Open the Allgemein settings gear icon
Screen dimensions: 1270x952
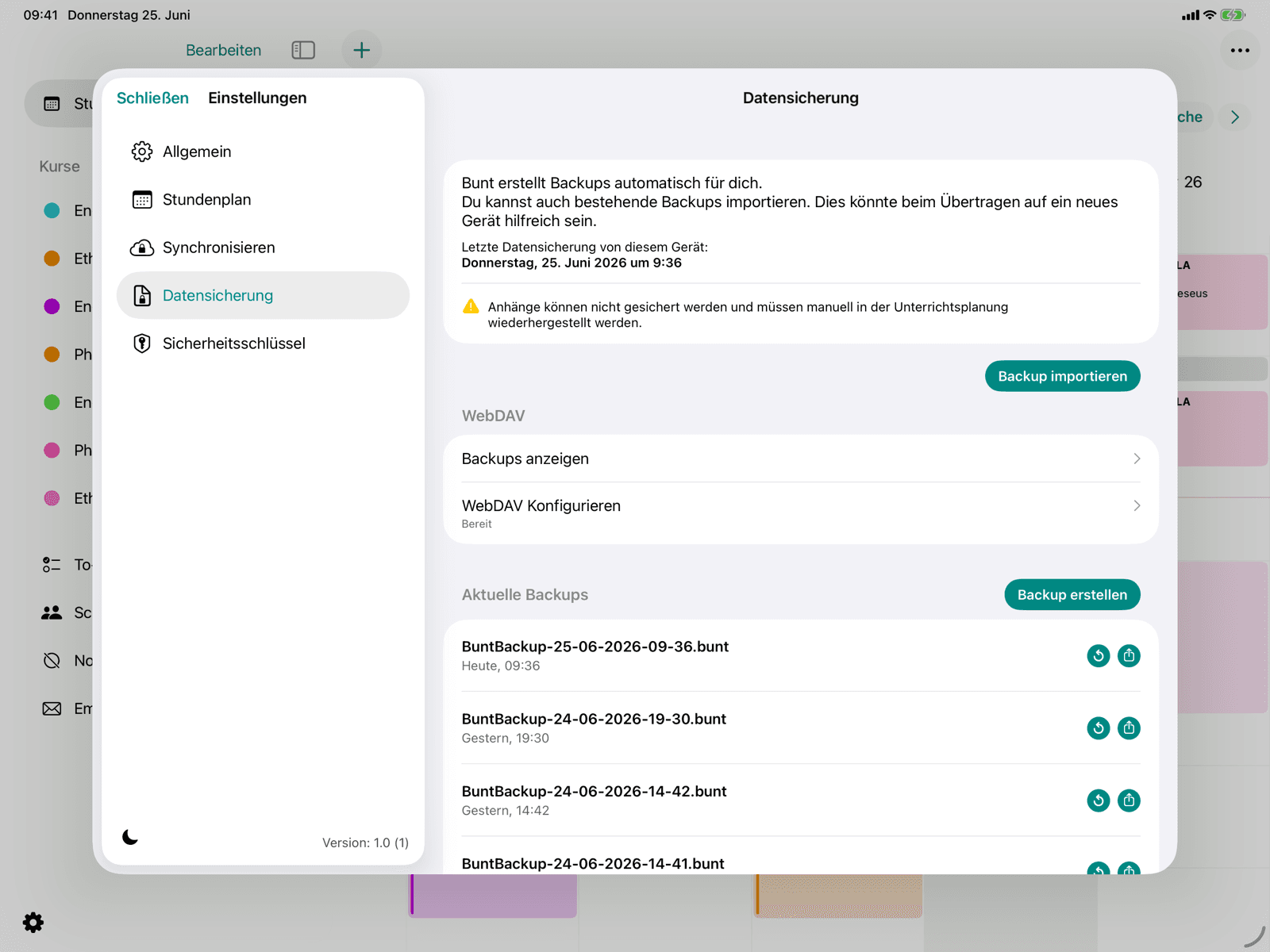pos(142,152)
